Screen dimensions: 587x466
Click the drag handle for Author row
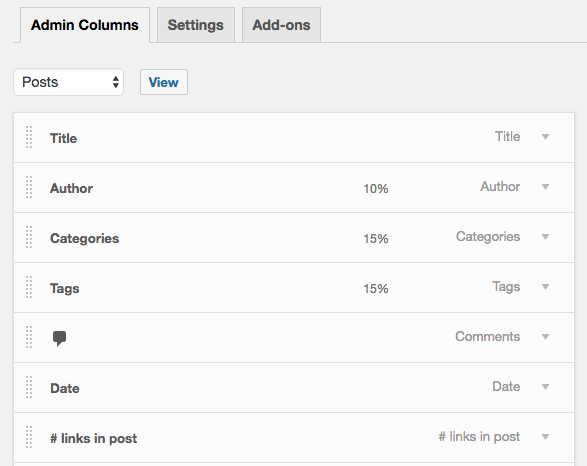29,187
